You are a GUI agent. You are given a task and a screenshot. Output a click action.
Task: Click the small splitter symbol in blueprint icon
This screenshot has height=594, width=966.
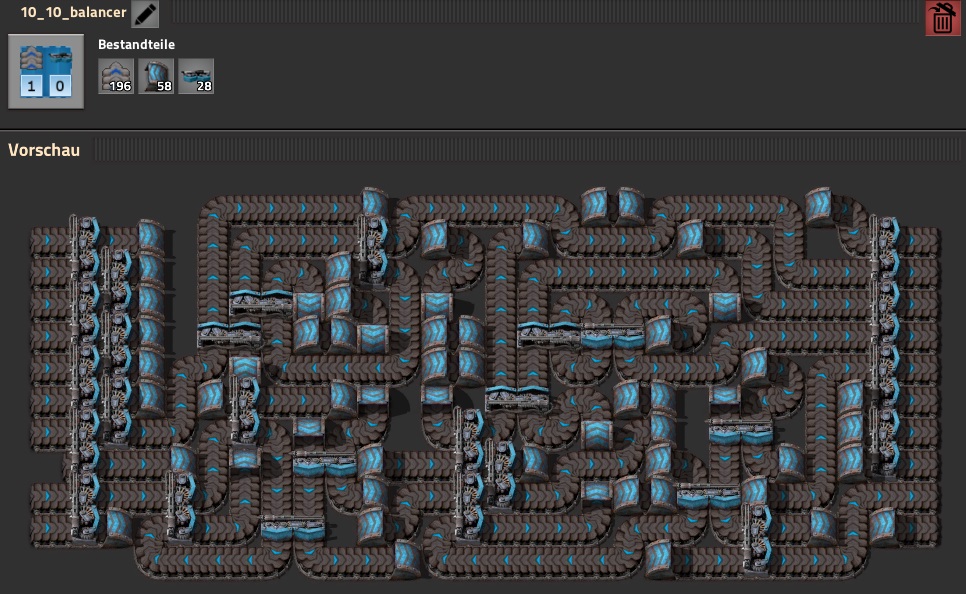tap(60, 57)
